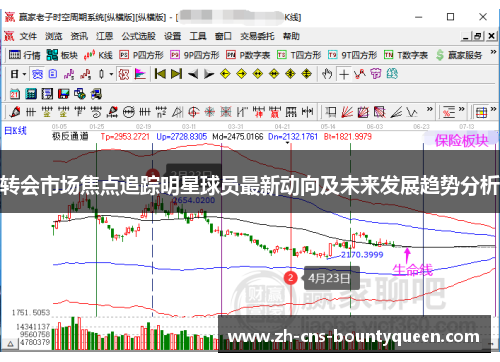Screen dimensions: 500x362
Task: Restore the inner child window
Action: click(x=478, y=36)
